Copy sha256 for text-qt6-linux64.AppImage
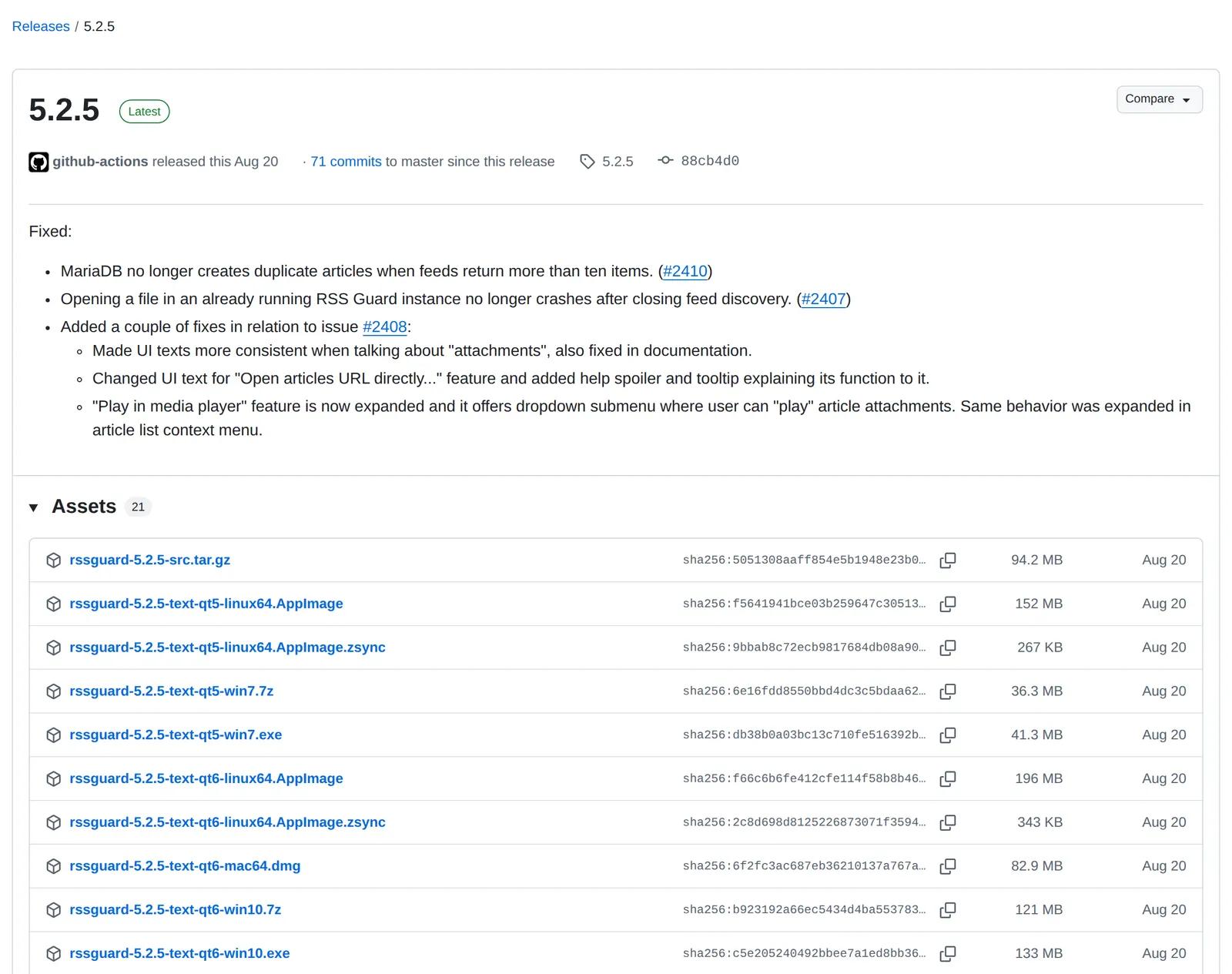This screenshot has width=1232, height=974. click(948, 779)
